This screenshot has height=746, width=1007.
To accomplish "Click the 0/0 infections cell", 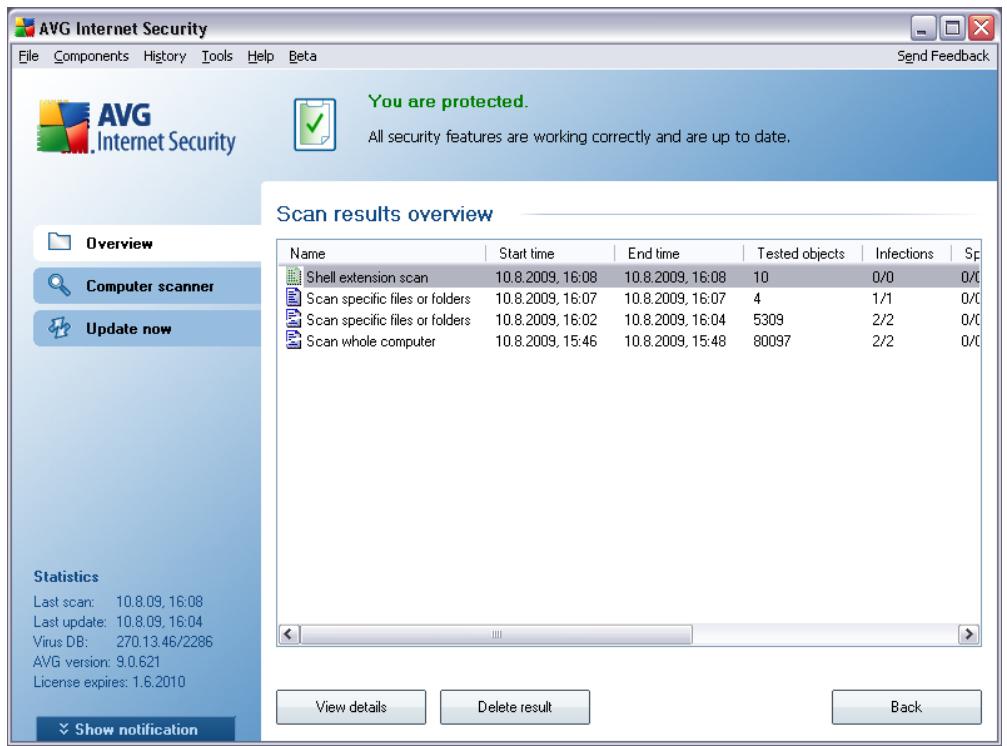I will (x=882, y=277).
